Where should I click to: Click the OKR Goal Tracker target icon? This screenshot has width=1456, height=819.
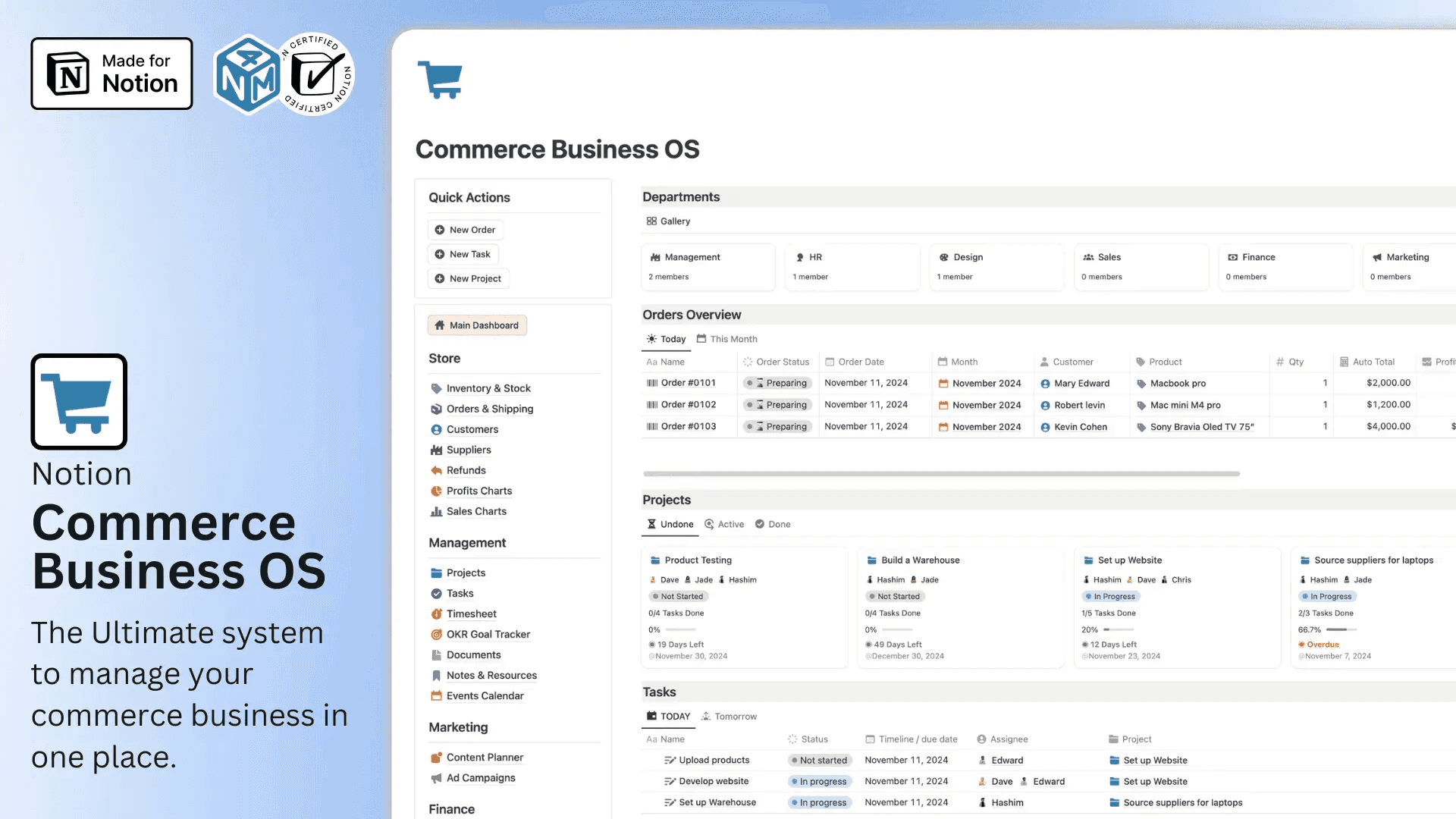tap(436, 635)
